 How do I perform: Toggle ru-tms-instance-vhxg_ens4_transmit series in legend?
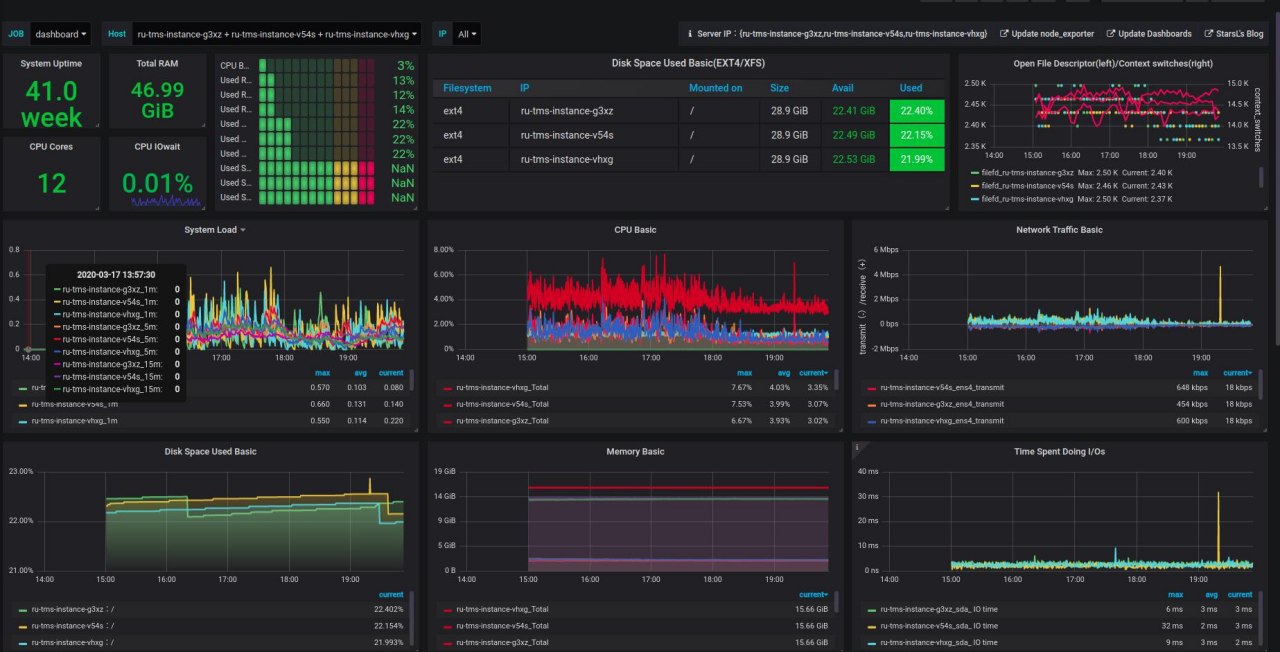[x=942, y=421]
